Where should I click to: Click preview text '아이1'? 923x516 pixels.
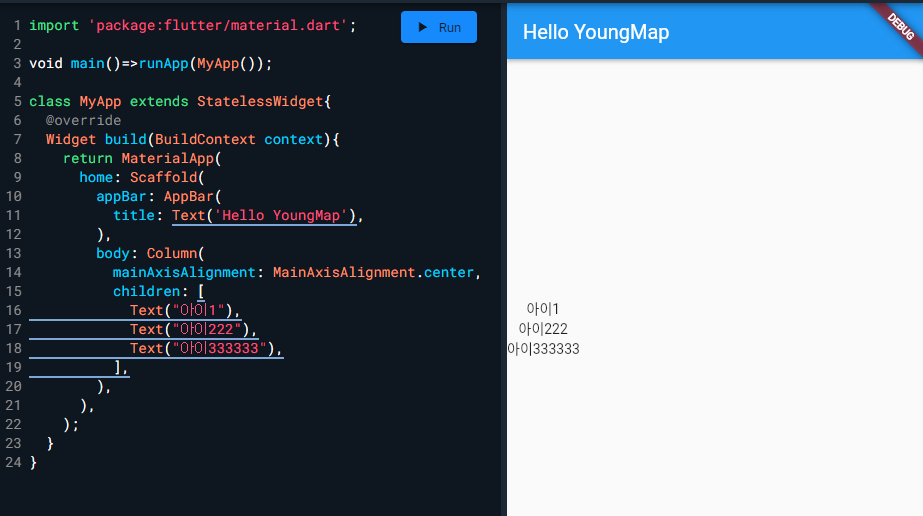point(543,309)
